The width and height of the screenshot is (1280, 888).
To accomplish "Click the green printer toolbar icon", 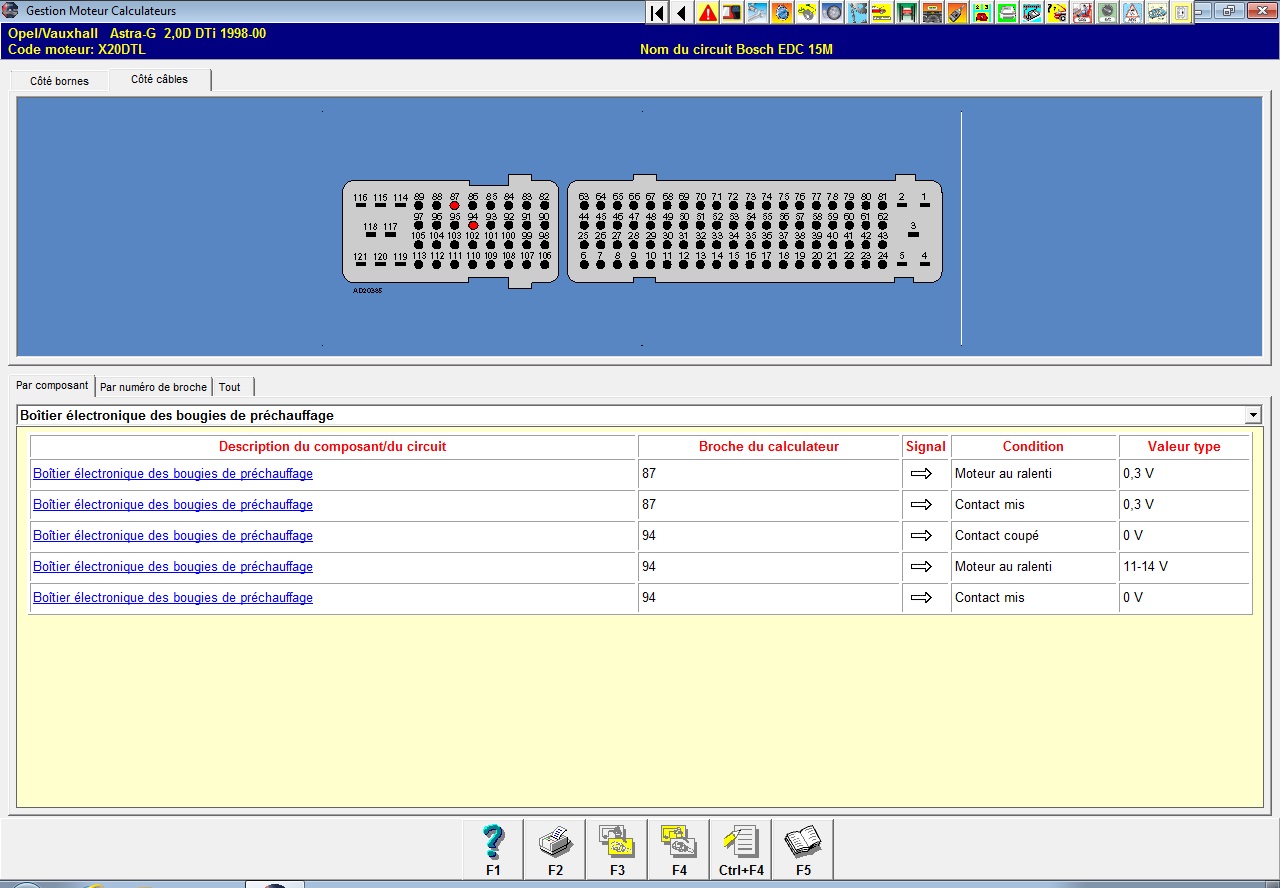I will 1007,12.
